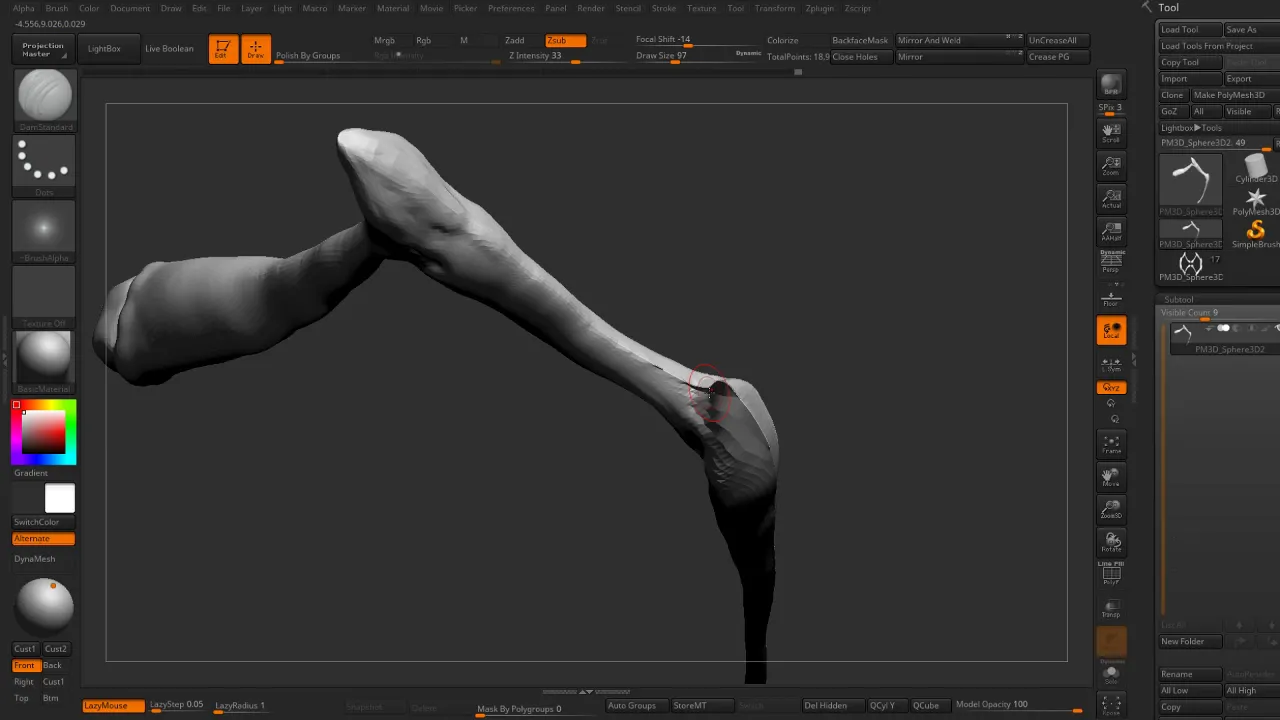Select the Cylinder3D tool
Image resolution: width=1280 pixels, height=720 pixels.
[1256, 168]
